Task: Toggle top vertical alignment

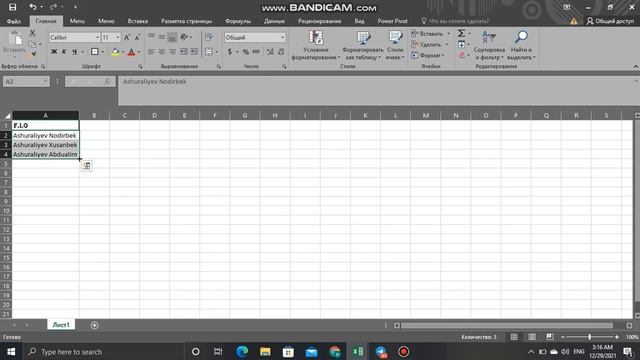Action: click(151, 37)
